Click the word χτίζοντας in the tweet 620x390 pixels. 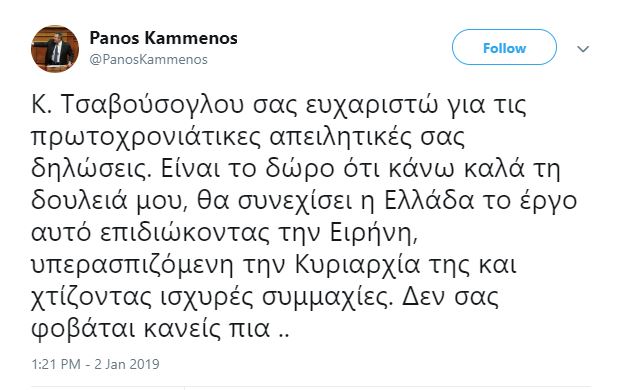[91, 298]
